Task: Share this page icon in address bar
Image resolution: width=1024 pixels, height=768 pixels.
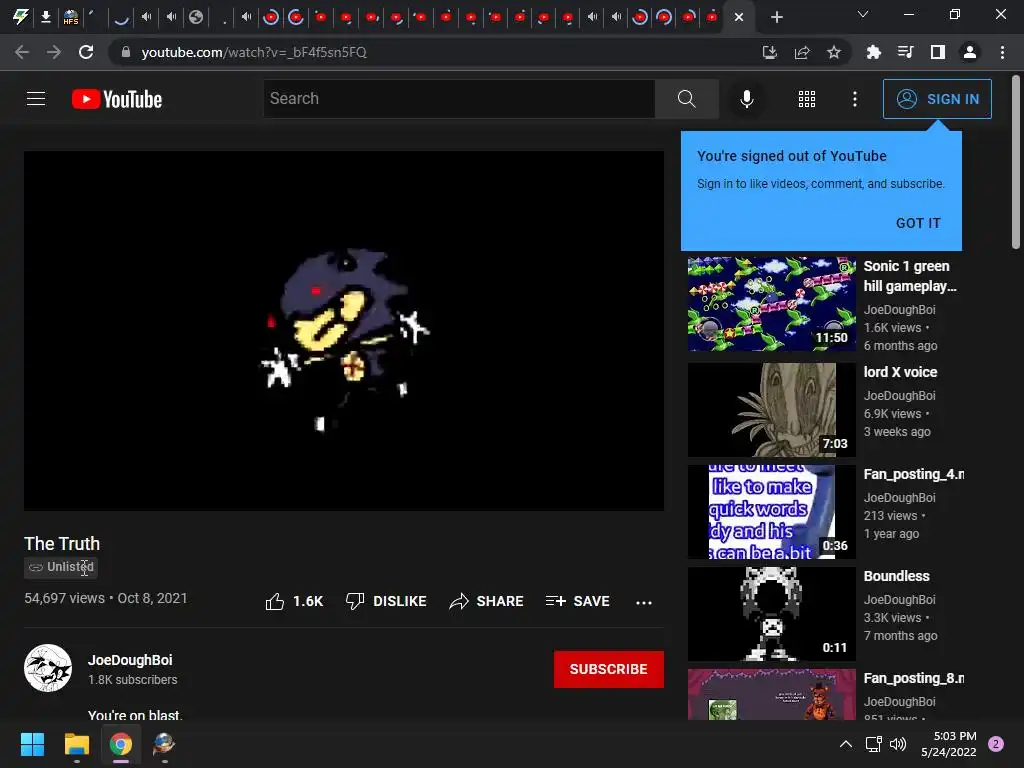Action: coord(801,52)
